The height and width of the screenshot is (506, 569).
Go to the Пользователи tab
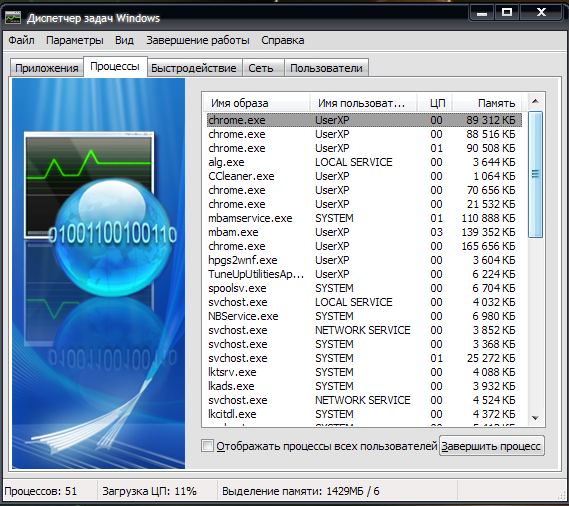tap(326, 68)
